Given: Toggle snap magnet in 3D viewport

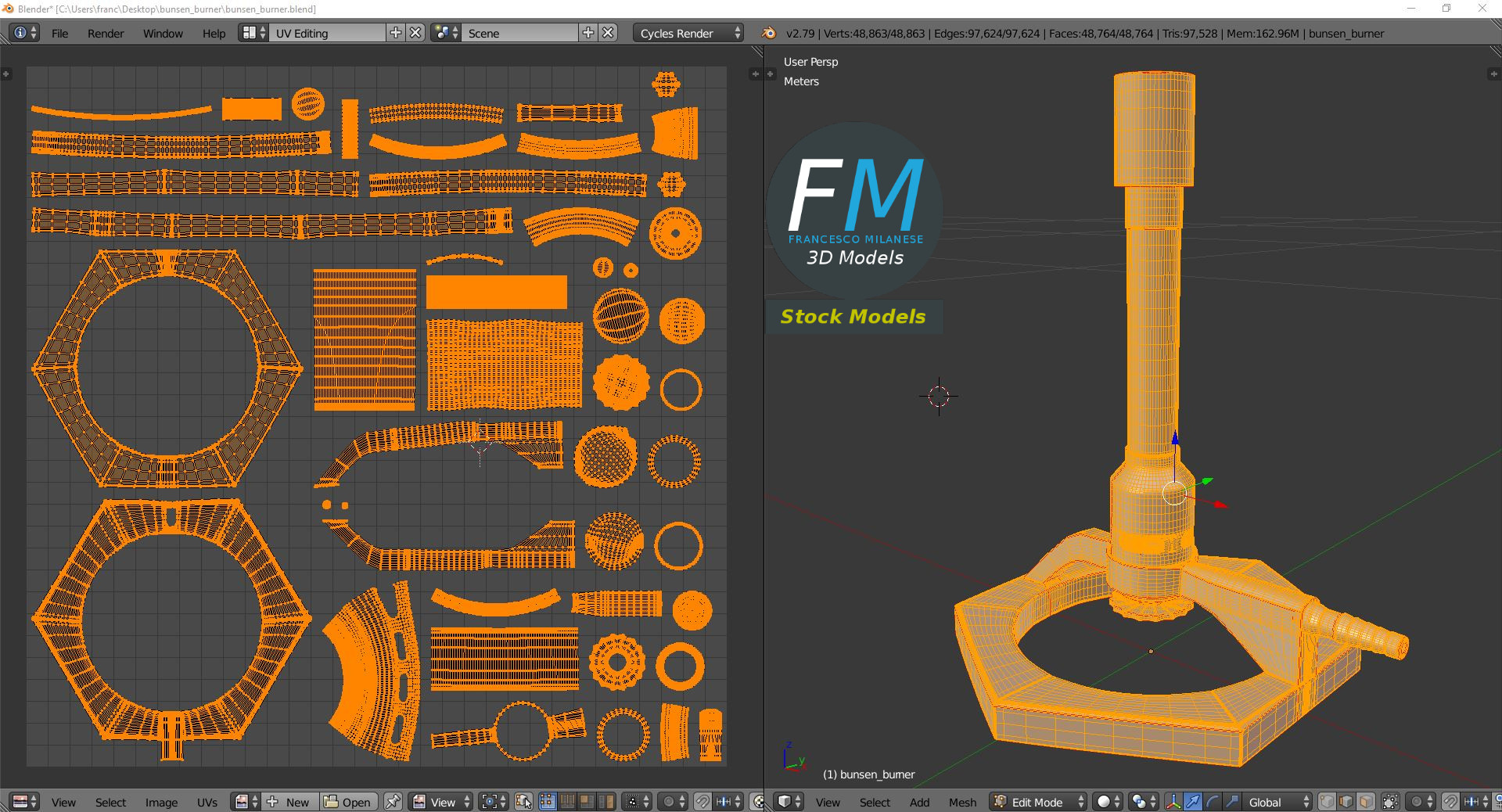Looking at the screenshot, I should (x=1450, y=802).
